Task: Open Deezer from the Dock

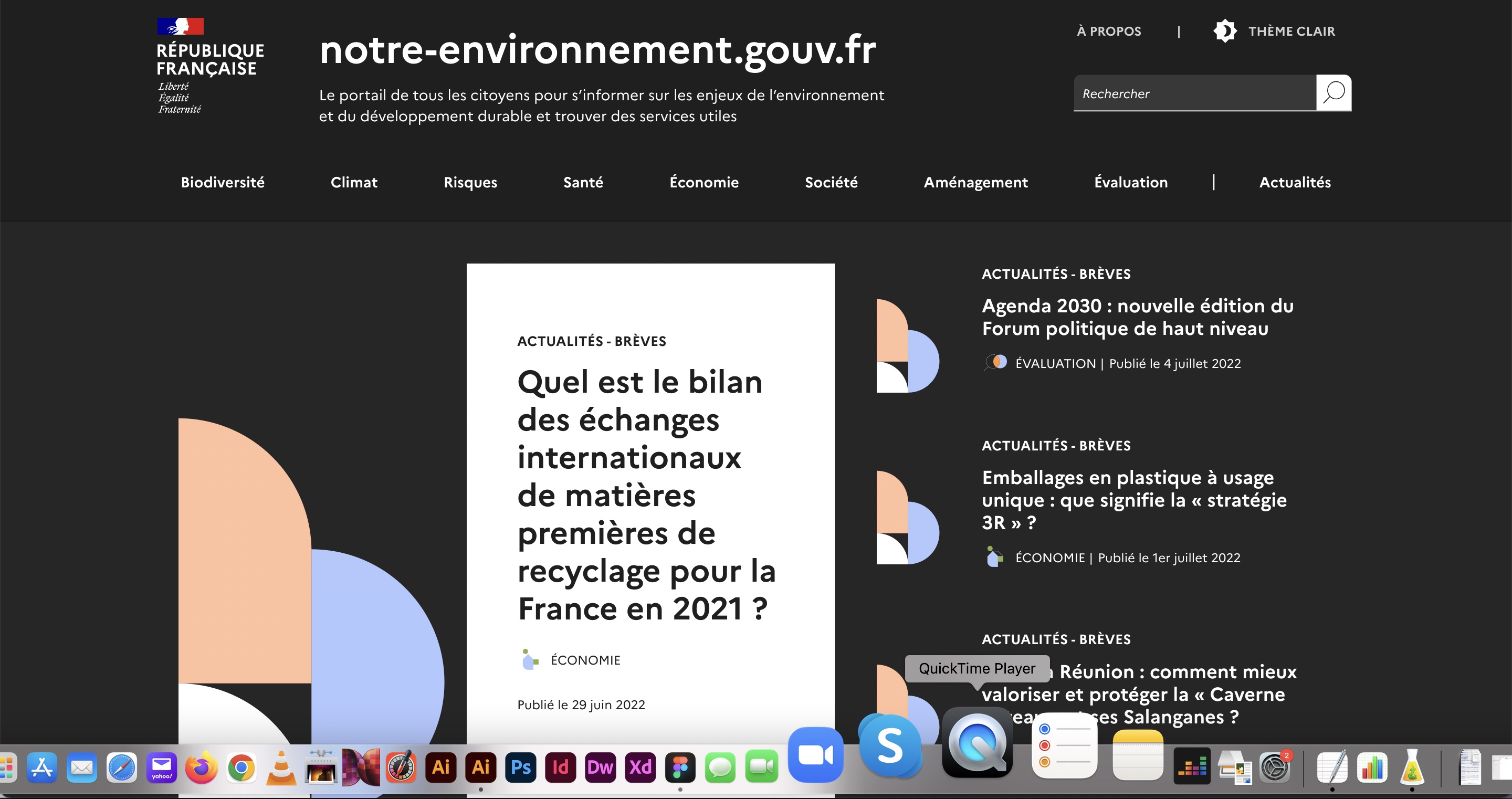Action: [x=1192, y=766]
